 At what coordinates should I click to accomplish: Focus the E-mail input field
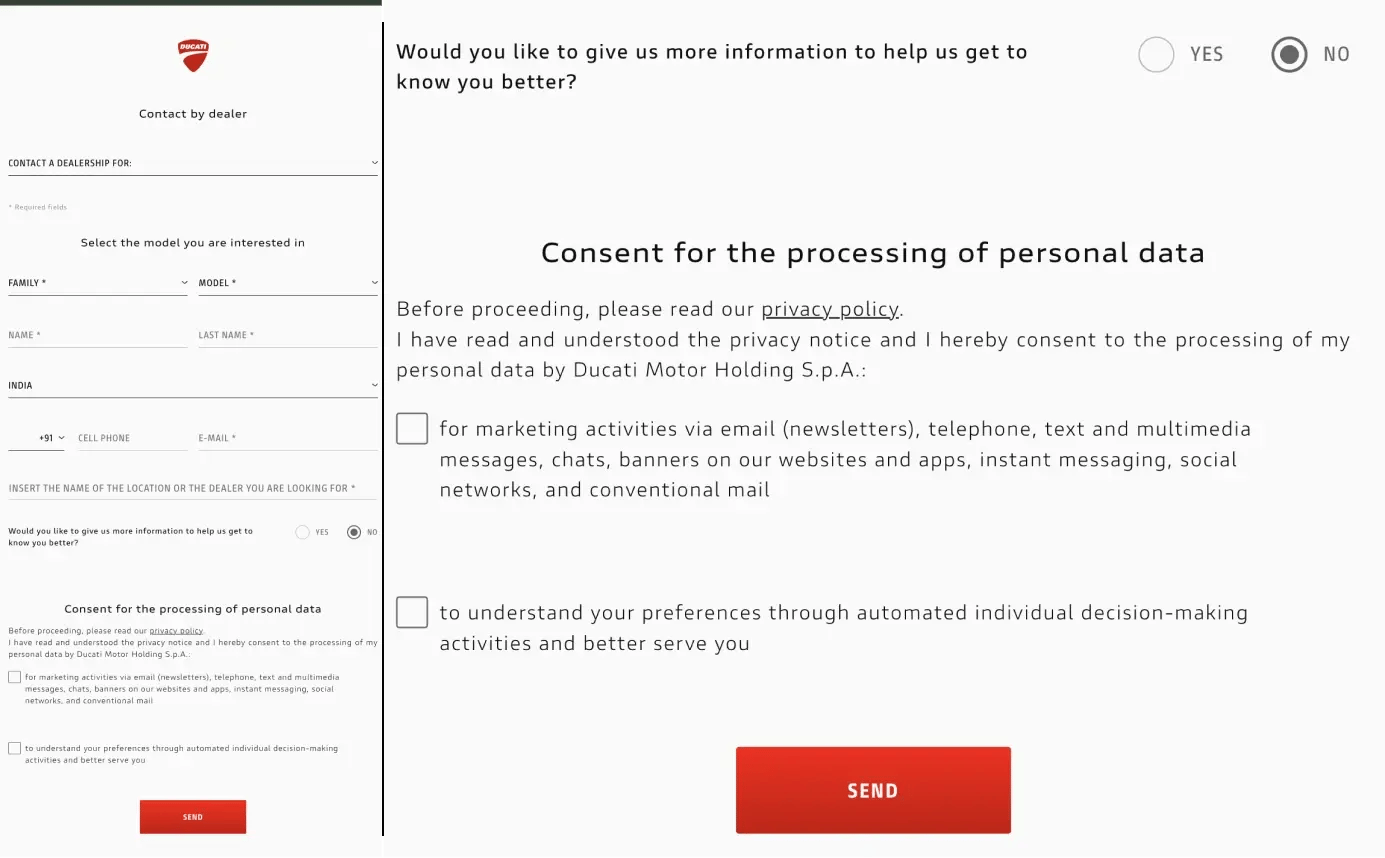288,438
